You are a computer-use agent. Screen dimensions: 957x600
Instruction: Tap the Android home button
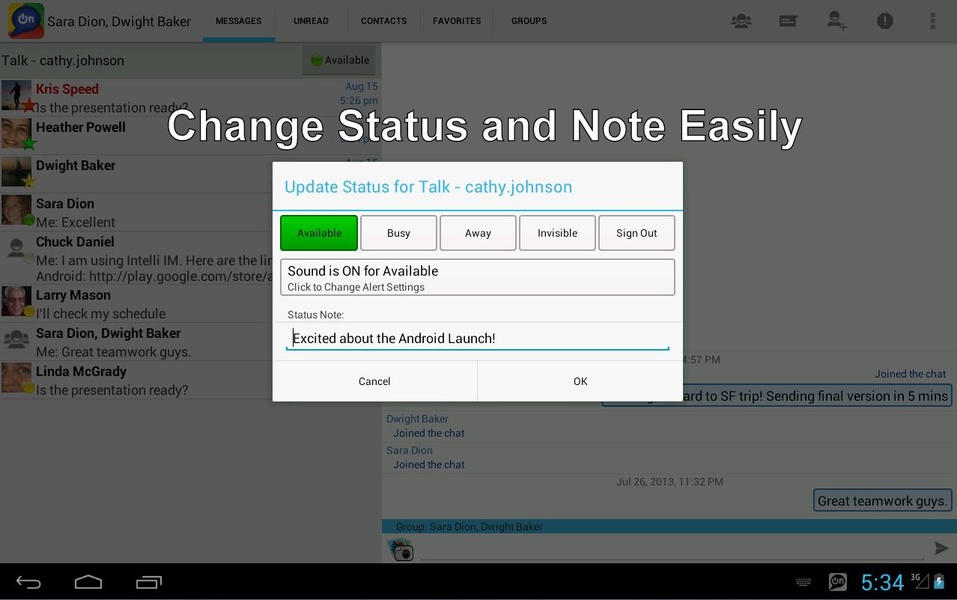(x=88, y=582)
